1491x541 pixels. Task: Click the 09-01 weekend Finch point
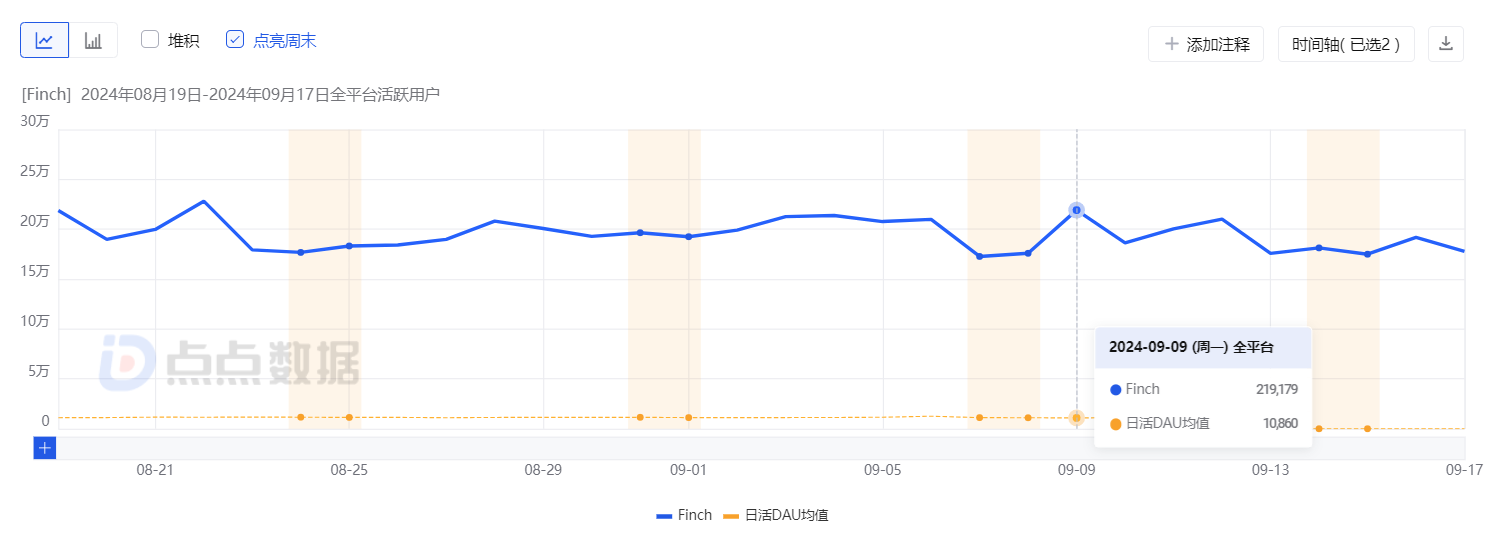click(688, 236)
